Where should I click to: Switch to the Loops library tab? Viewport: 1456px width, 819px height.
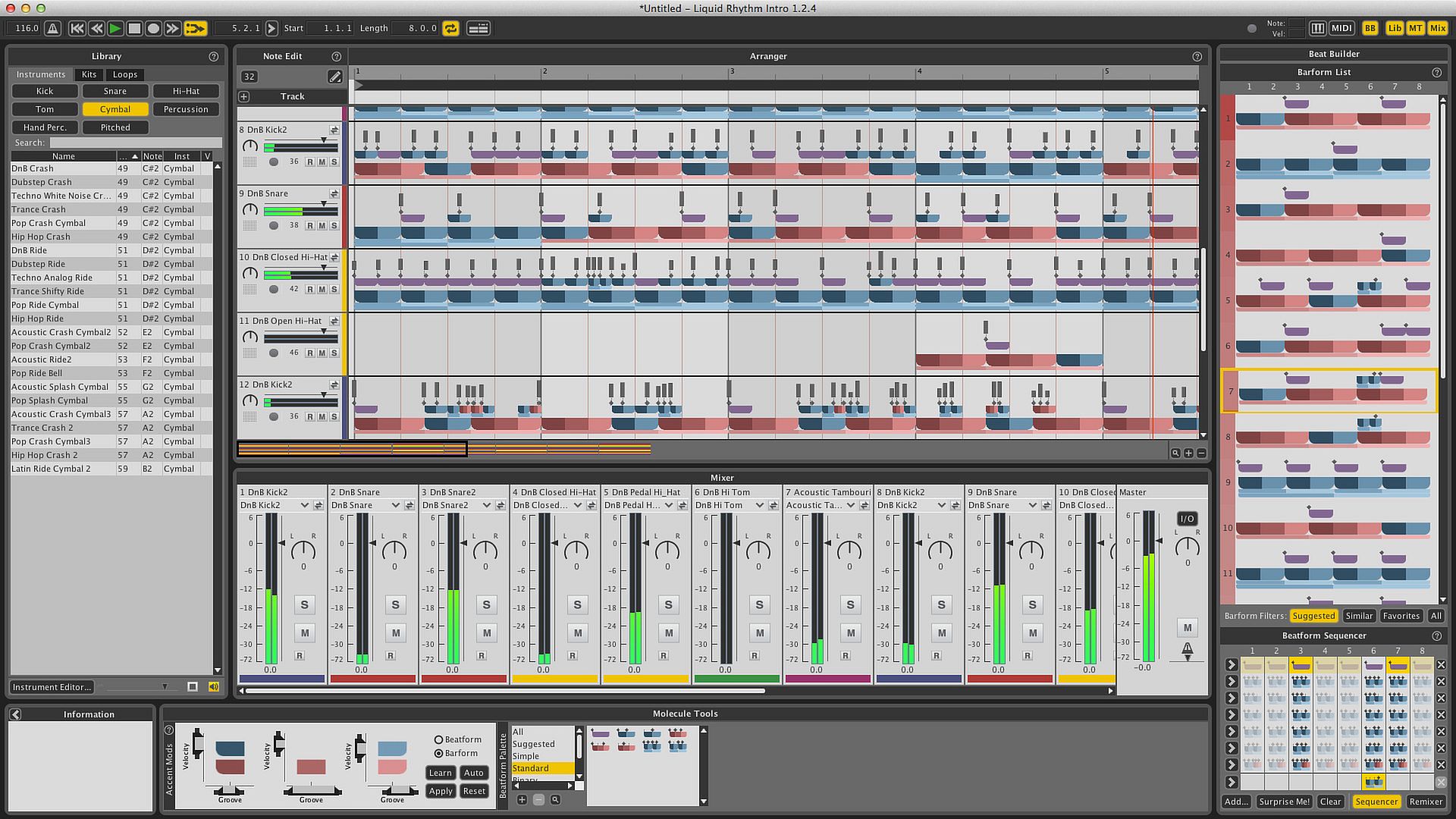125,74
